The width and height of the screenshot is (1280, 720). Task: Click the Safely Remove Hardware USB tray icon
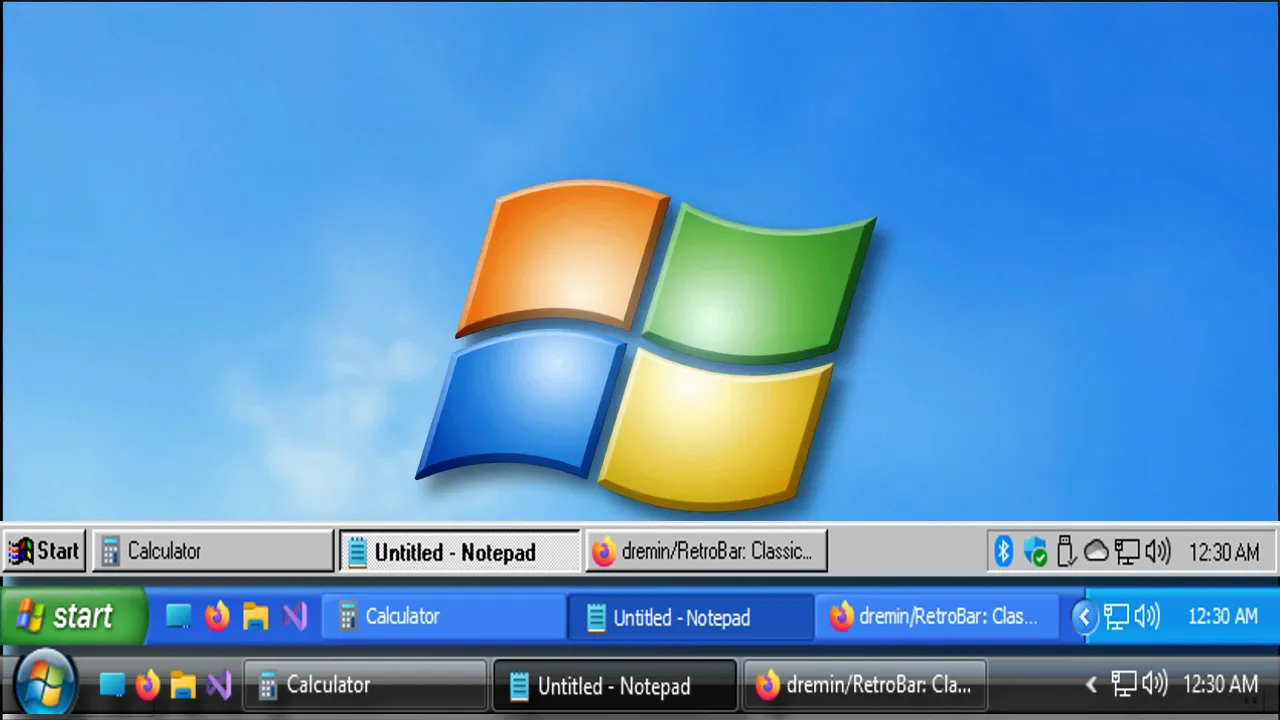click(x=1066, y=551)
